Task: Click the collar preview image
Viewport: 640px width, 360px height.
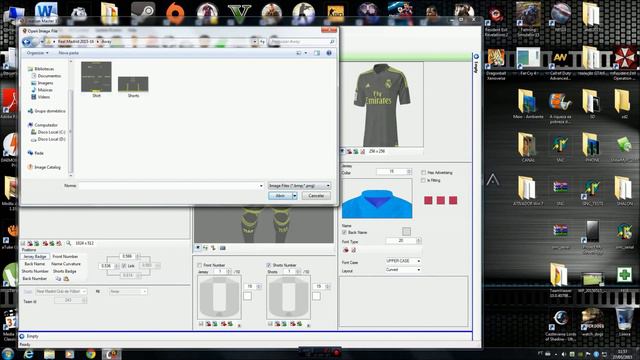Action: 377,198
